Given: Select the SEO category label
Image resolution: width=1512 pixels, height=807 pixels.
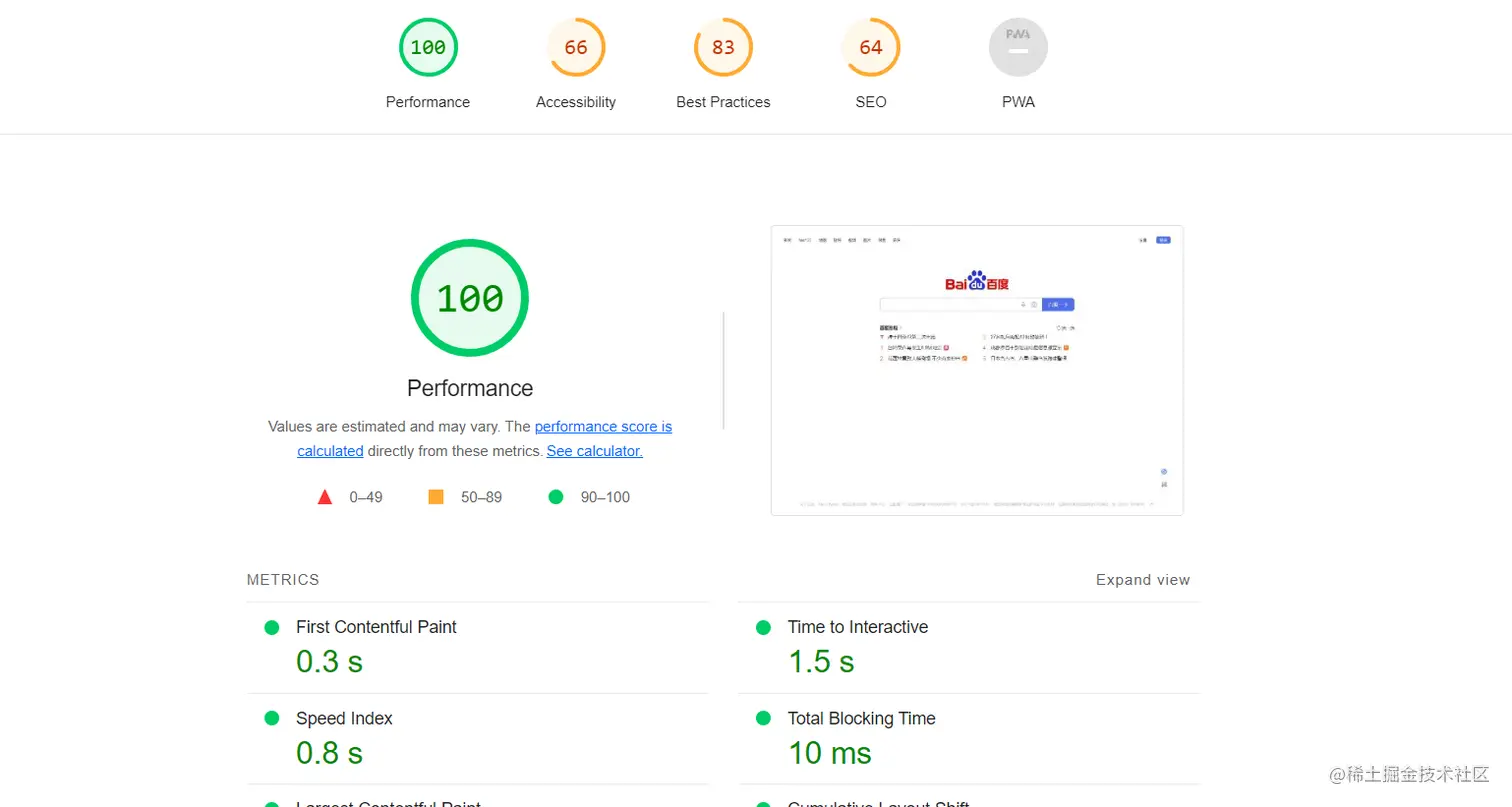Looking at the screenshot, I should [871, 102].
